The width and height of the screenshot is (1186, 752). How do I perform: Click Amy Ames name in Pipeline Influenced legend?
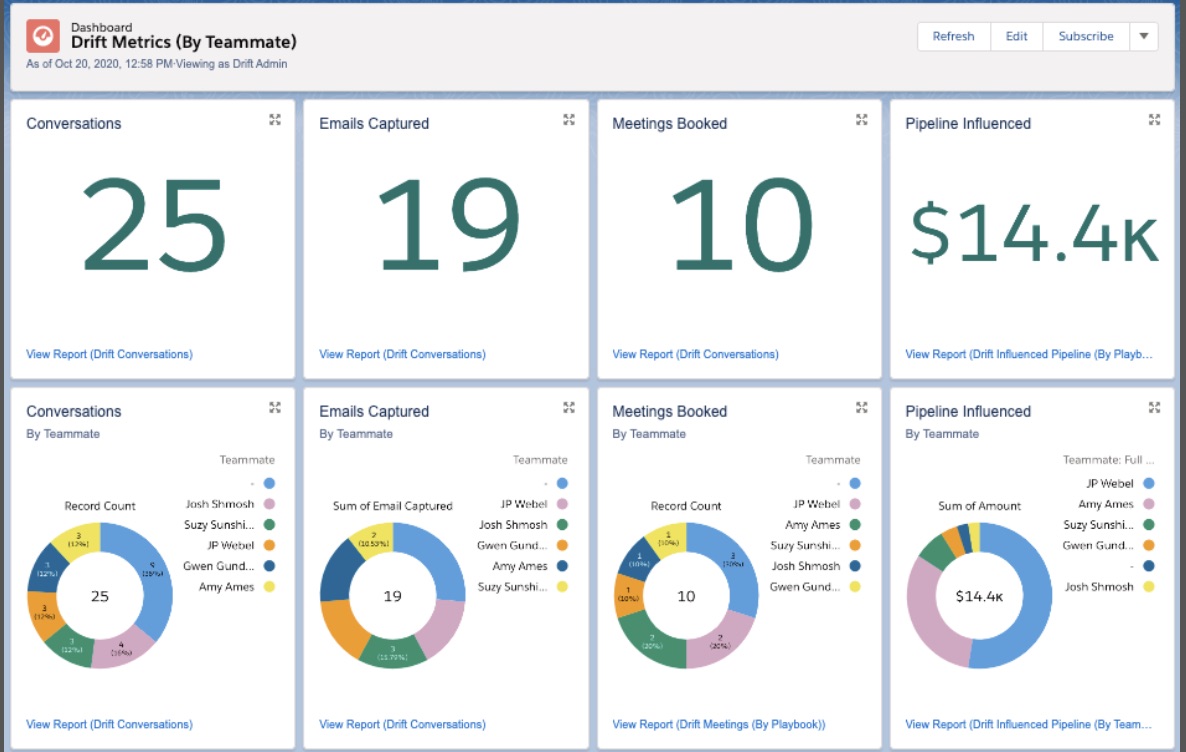[x=1106, y=504]
